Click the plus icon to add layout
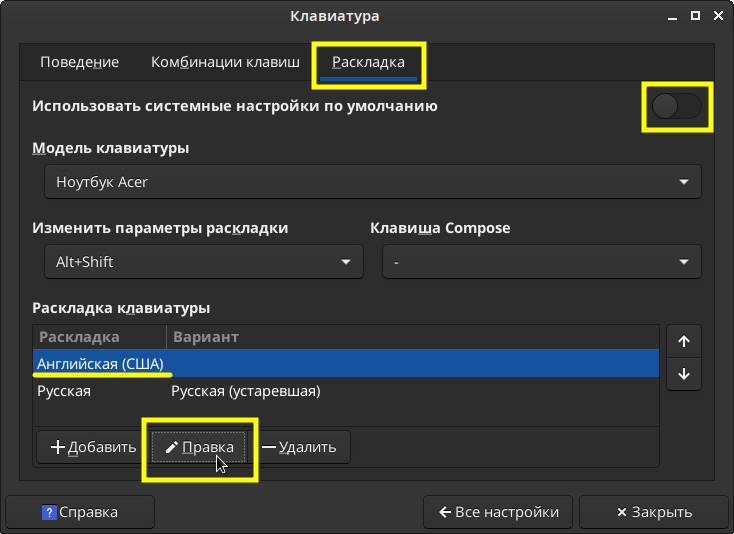734x534 pixels. 57,447
